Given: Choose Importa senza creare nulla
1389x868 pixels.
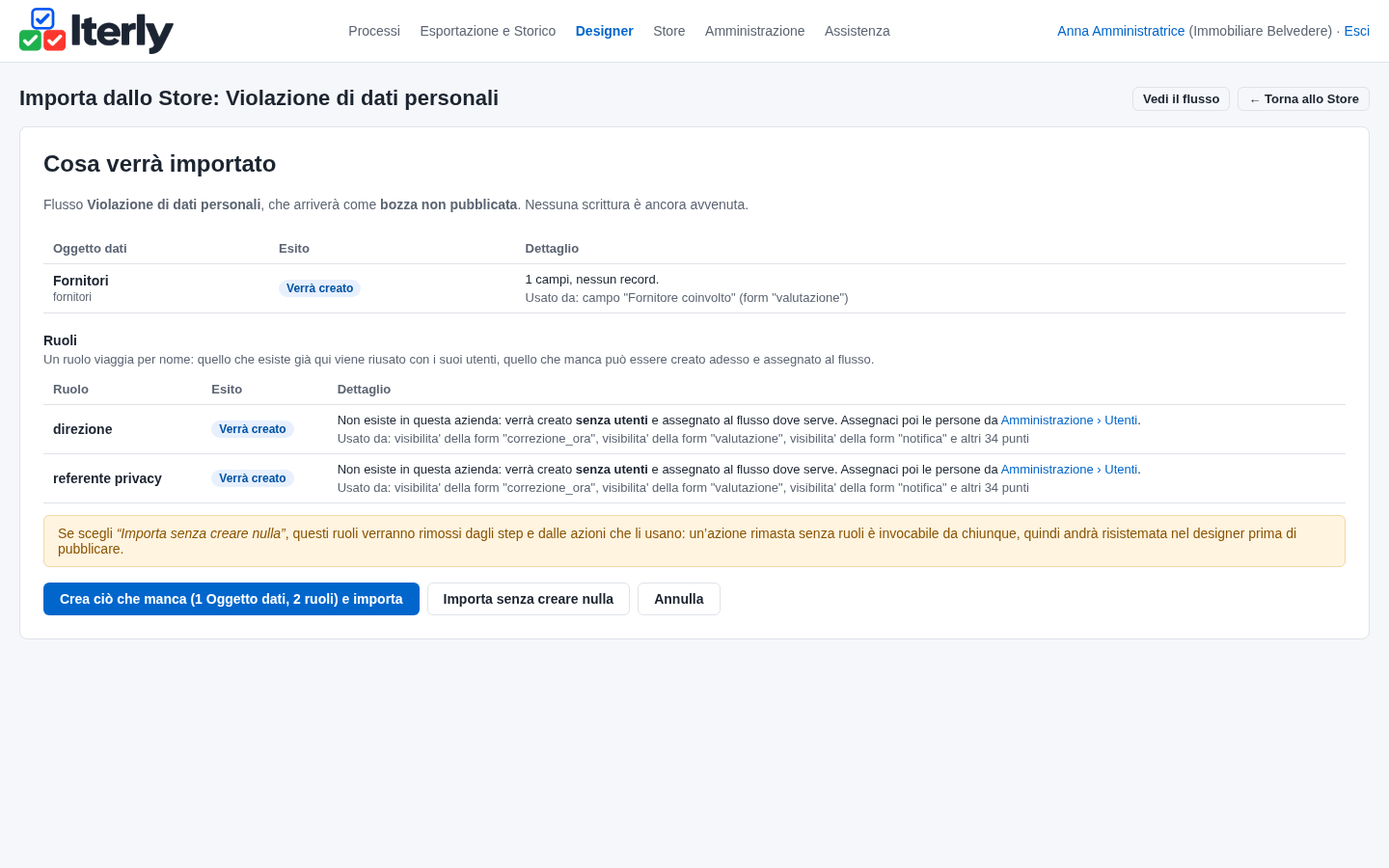Looking at the screenshot, I should coord(529,599).
